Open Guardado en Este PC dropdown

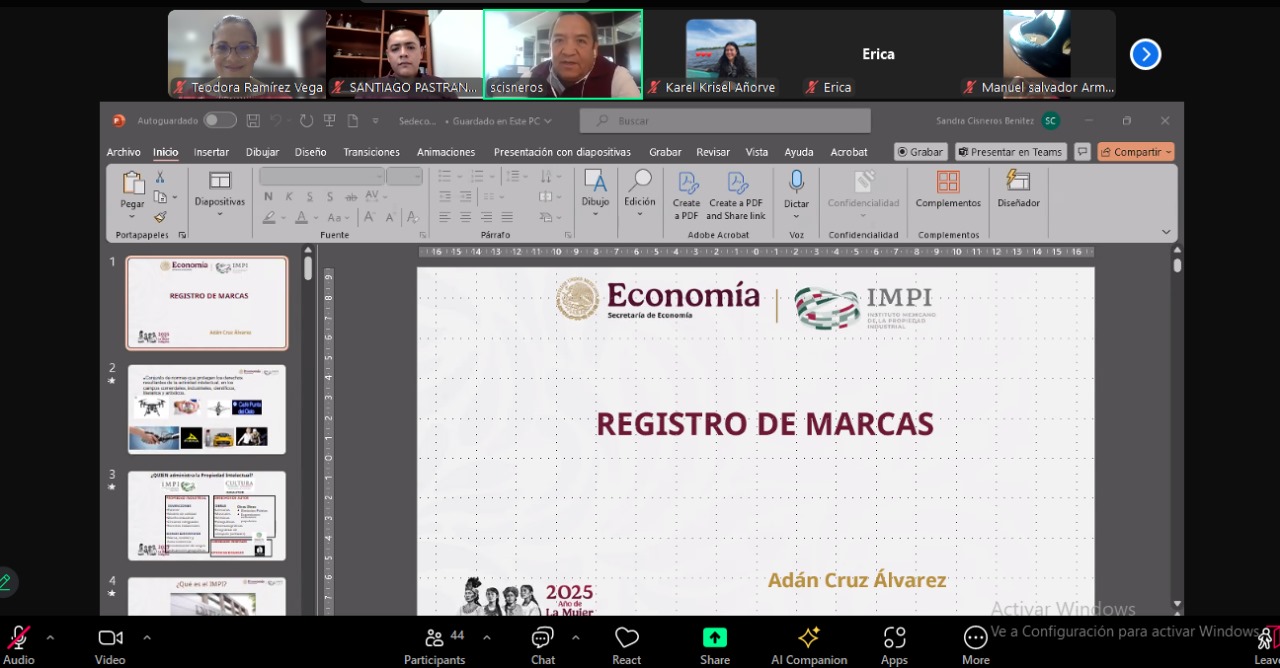point(502,121)
